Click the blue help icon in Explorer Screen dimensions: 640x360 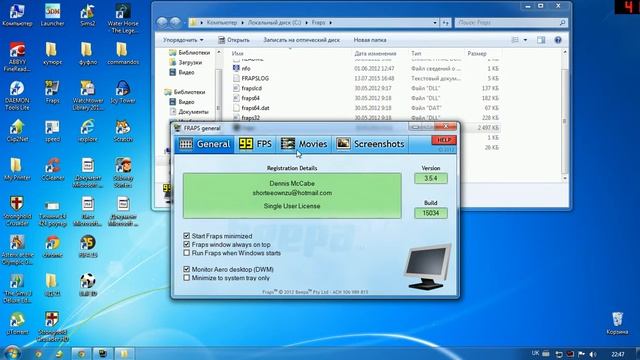[x=558, y=40]
